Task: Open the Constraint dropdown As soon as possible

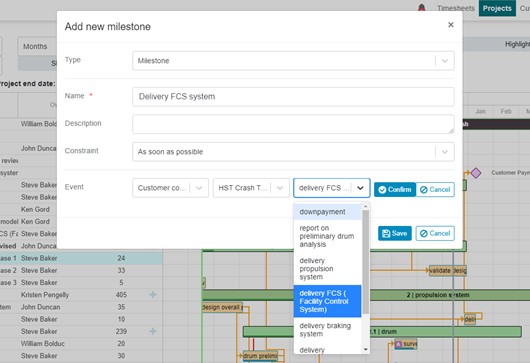Action: tap(293, 152)
